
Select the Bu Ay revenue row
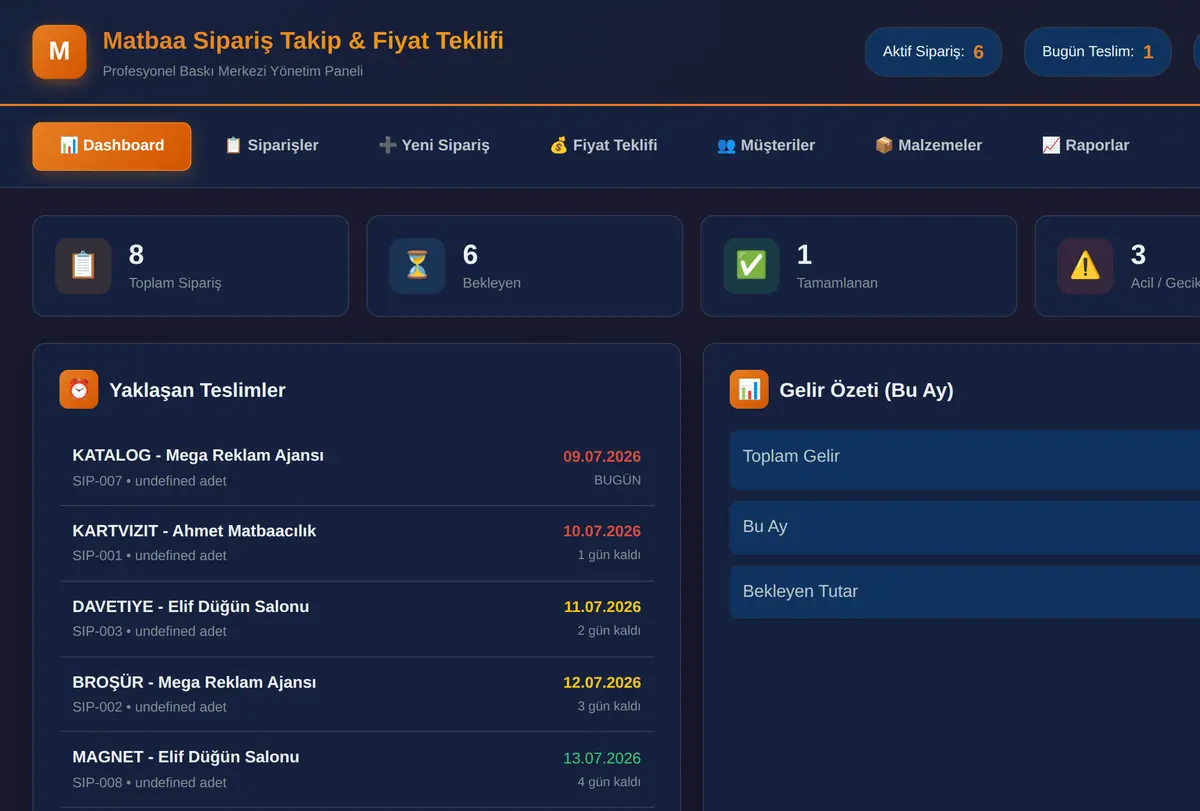point(965,528)
